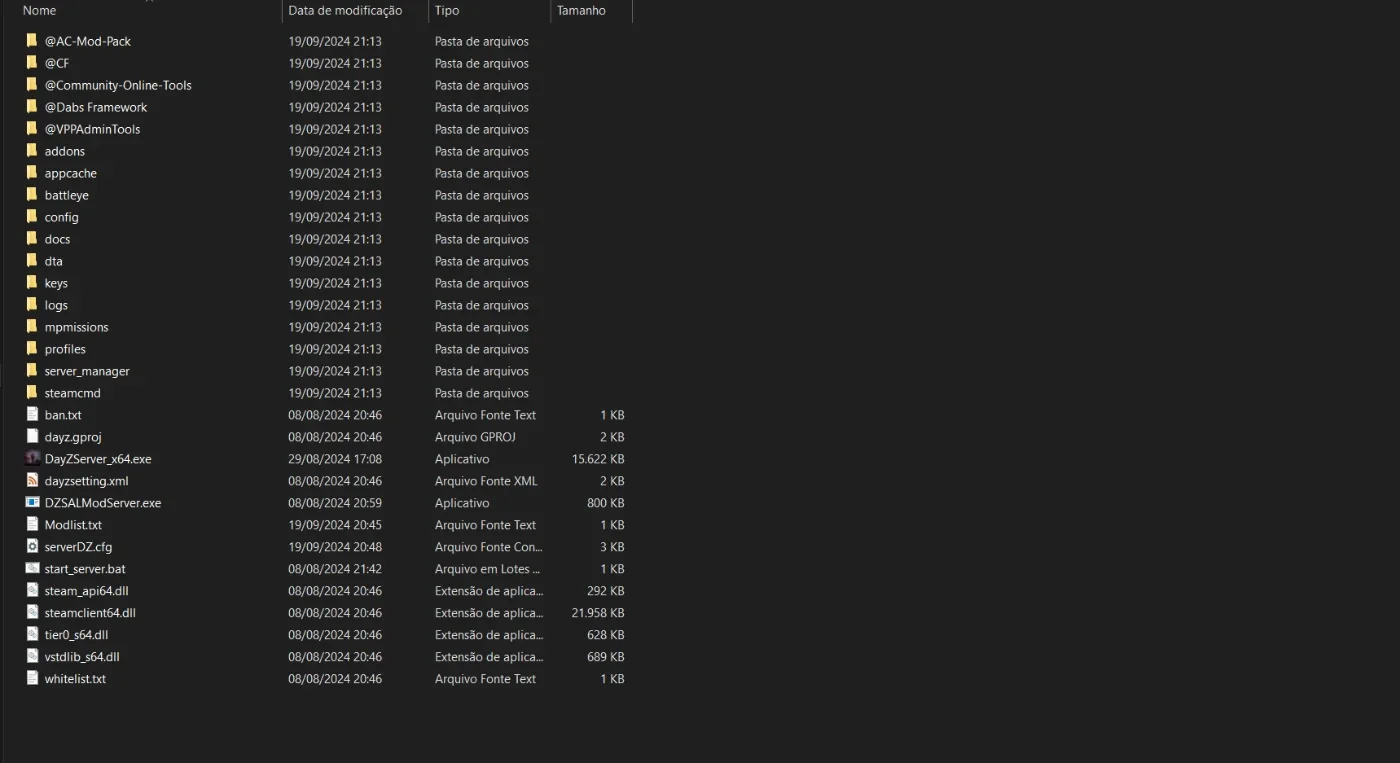Select the battleye folder icon

coord(32,195)
